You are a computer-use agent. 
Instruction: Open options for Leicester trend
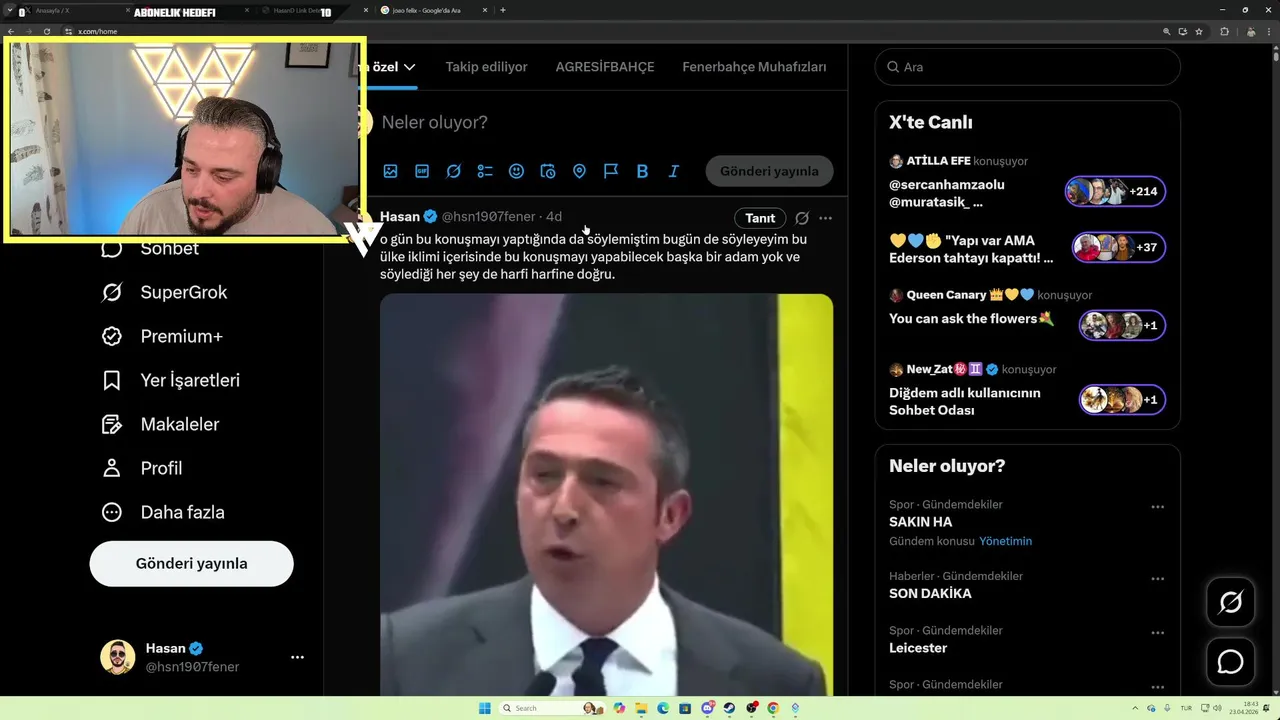click(x=1157, y=633)
